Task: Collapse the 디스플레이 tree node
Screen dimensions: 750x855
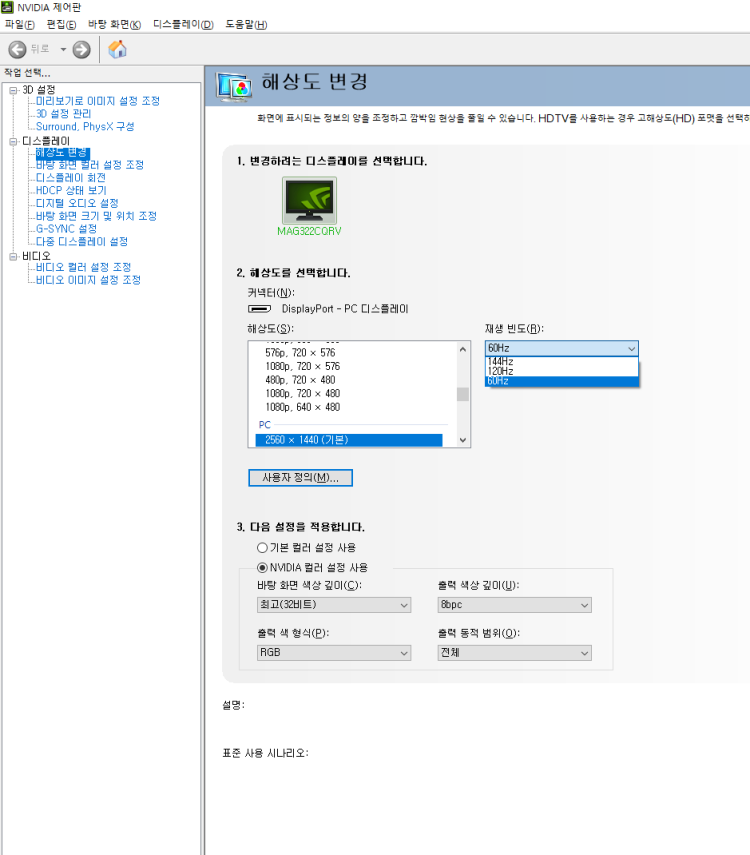Action: [13, 141]
